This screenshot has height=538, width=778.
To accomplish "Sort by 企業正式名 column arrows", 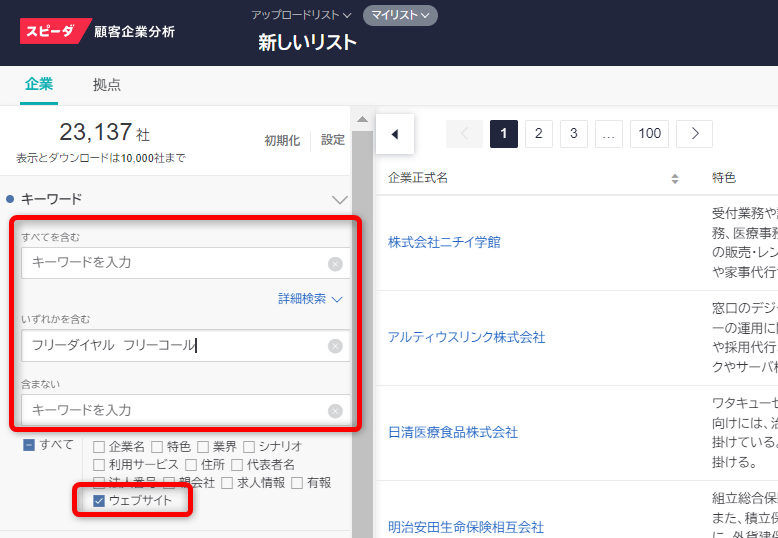I will [x=675, y=179].
